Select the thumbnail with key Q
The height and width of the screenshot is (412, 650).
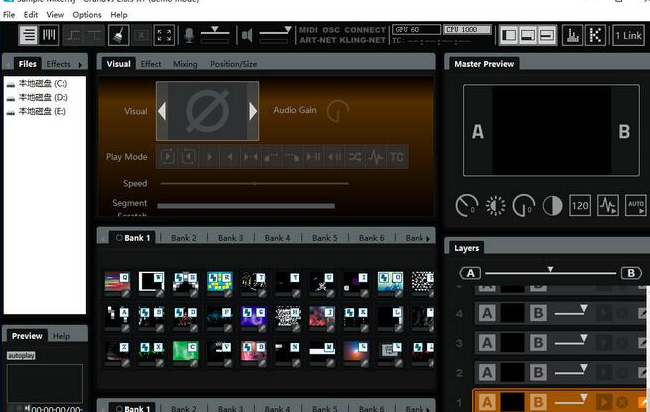[118, 283]
